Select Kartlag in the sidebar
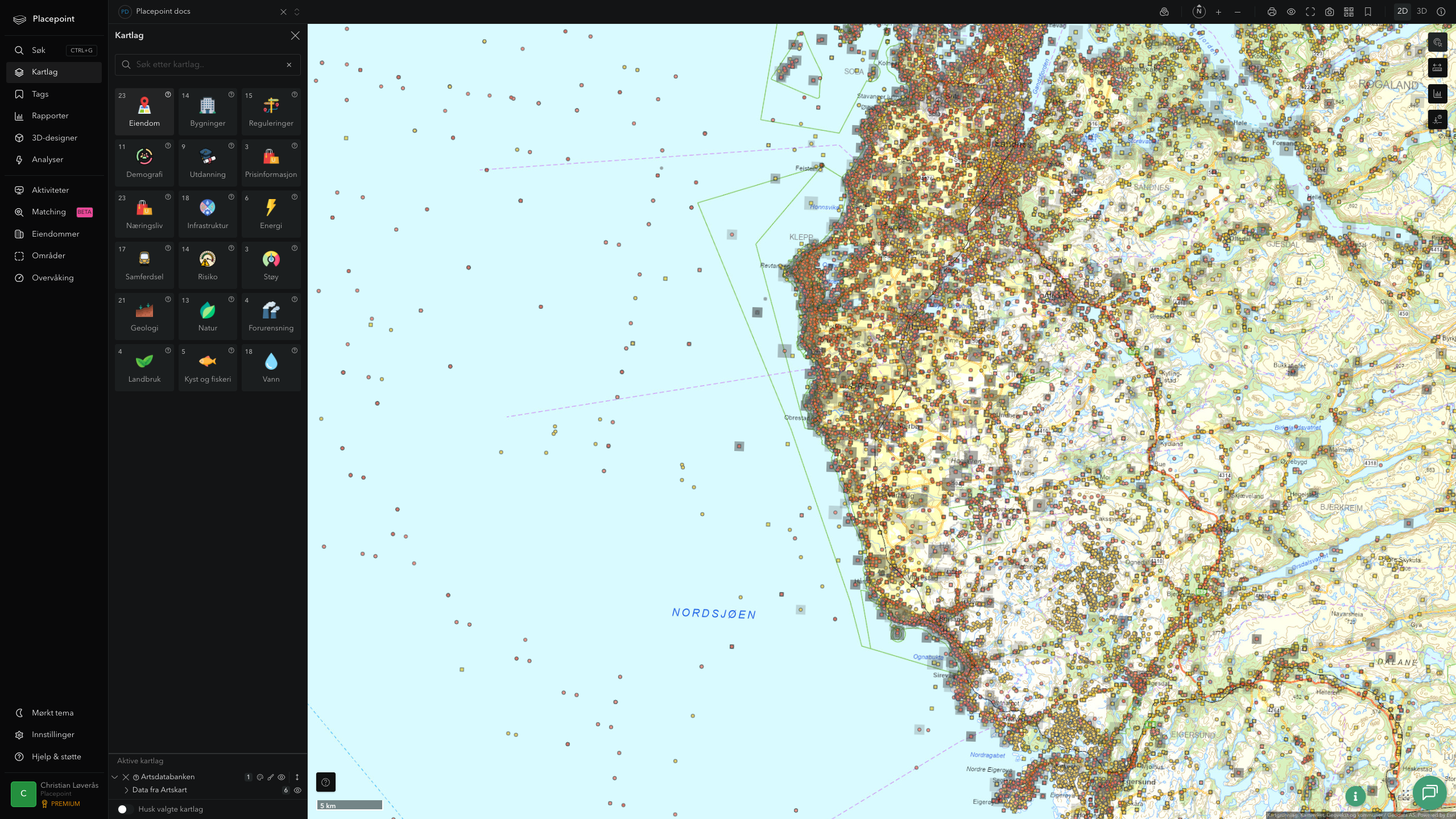This screenshot has width=1456, height=819. (x=54, y=72)
